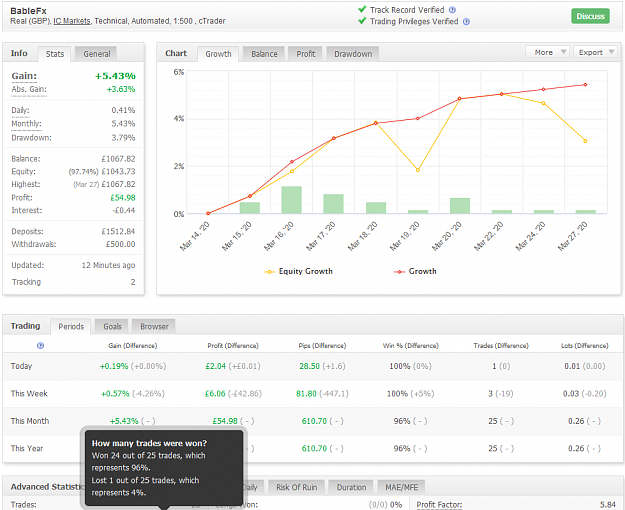Switch to the Stats tab
The width and height of the screenshot is (625, 510).
(55, 54)
